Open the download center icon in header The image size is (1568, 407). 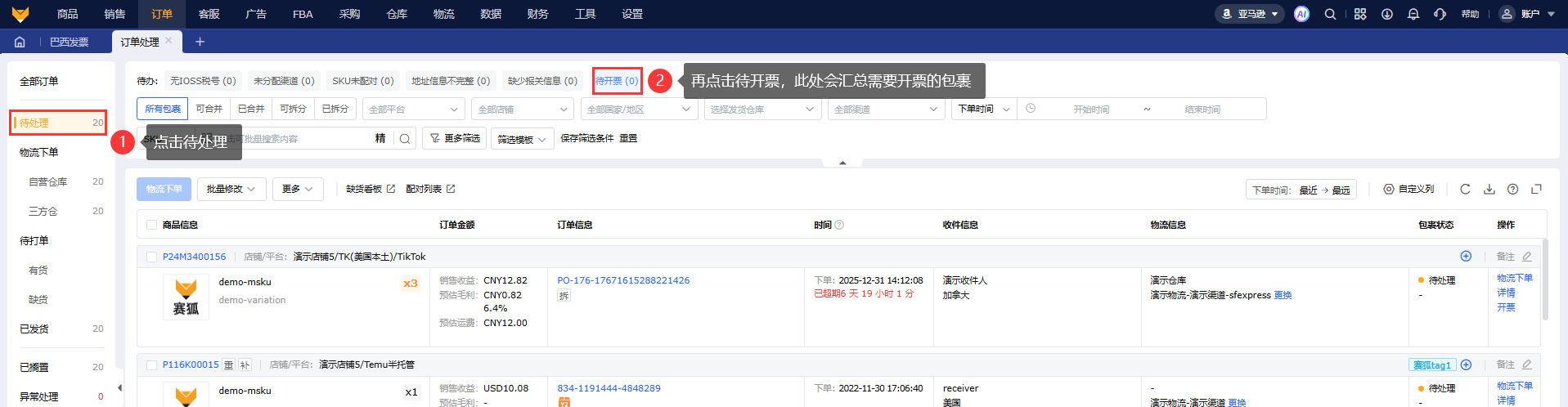pos(1387,14)
